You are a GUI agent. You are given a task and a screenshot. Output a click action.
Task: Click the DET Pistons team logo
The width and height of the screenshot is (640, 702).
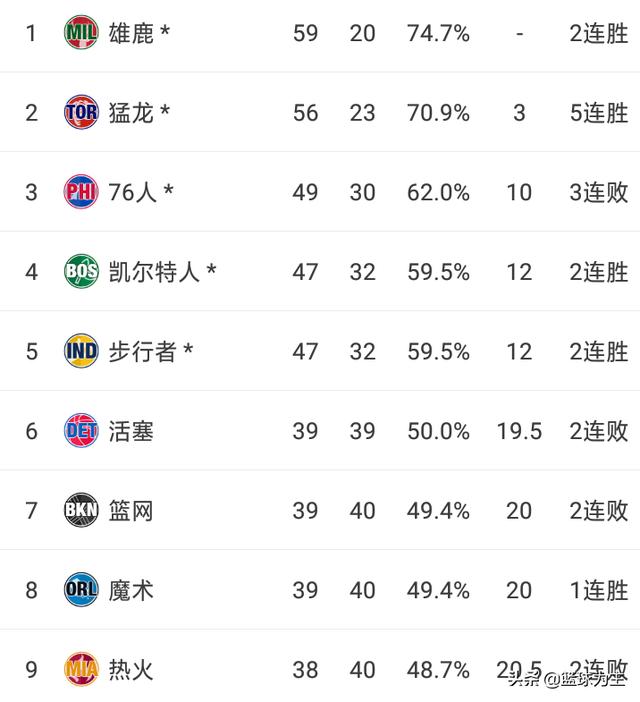pyautogui.click(x=81, y=430)
